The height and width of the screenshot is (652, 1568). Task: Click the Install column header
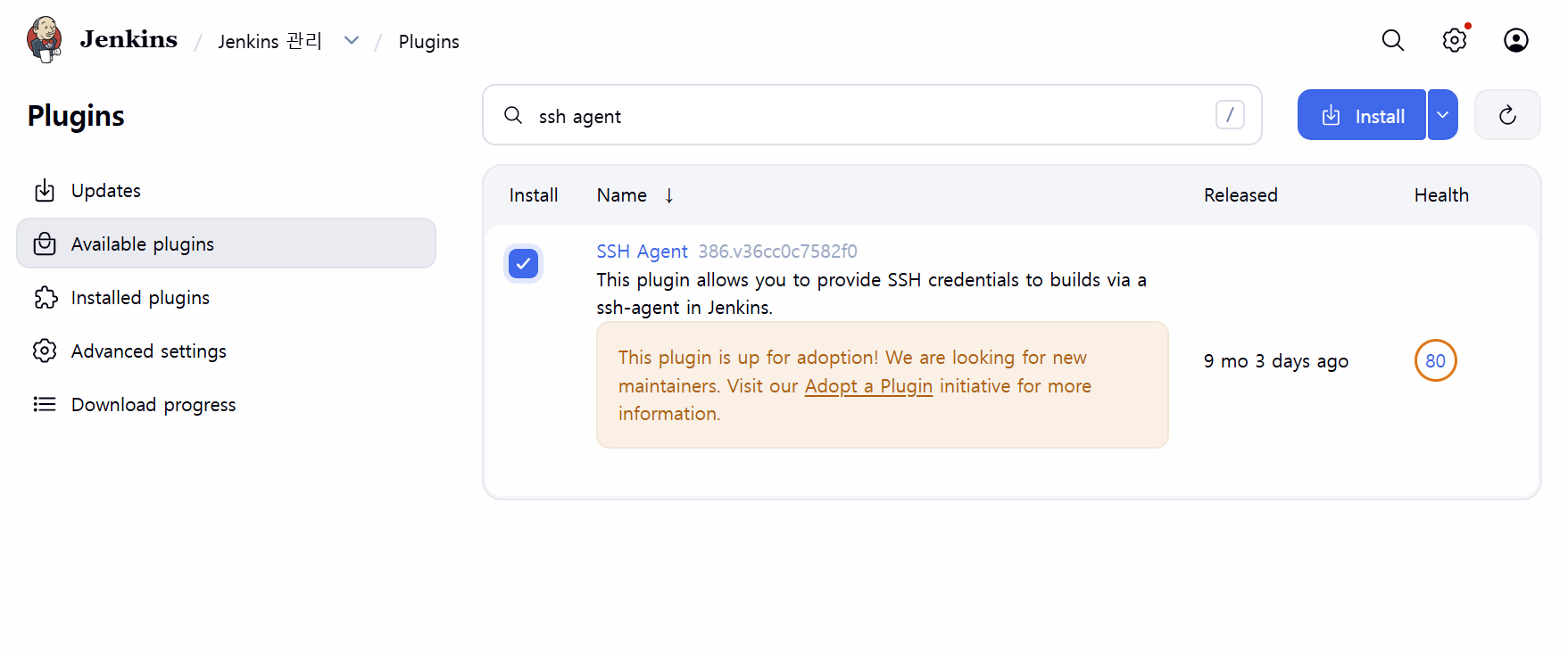pos(534,195)
